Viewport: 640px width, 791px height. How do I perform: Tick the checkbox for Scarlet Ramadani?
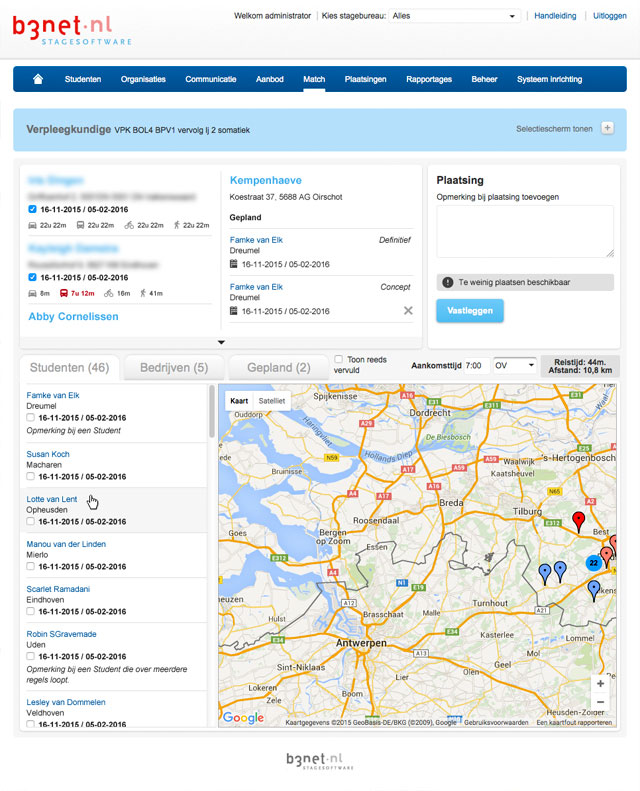point(30,611)
